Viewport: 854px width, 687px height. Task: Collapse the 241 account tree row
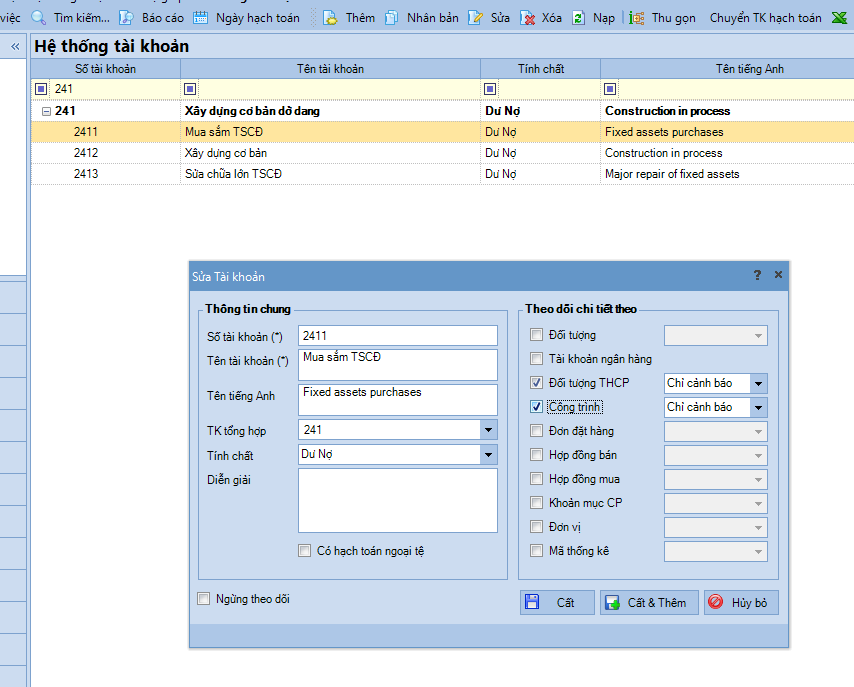[x=46, y=111]
